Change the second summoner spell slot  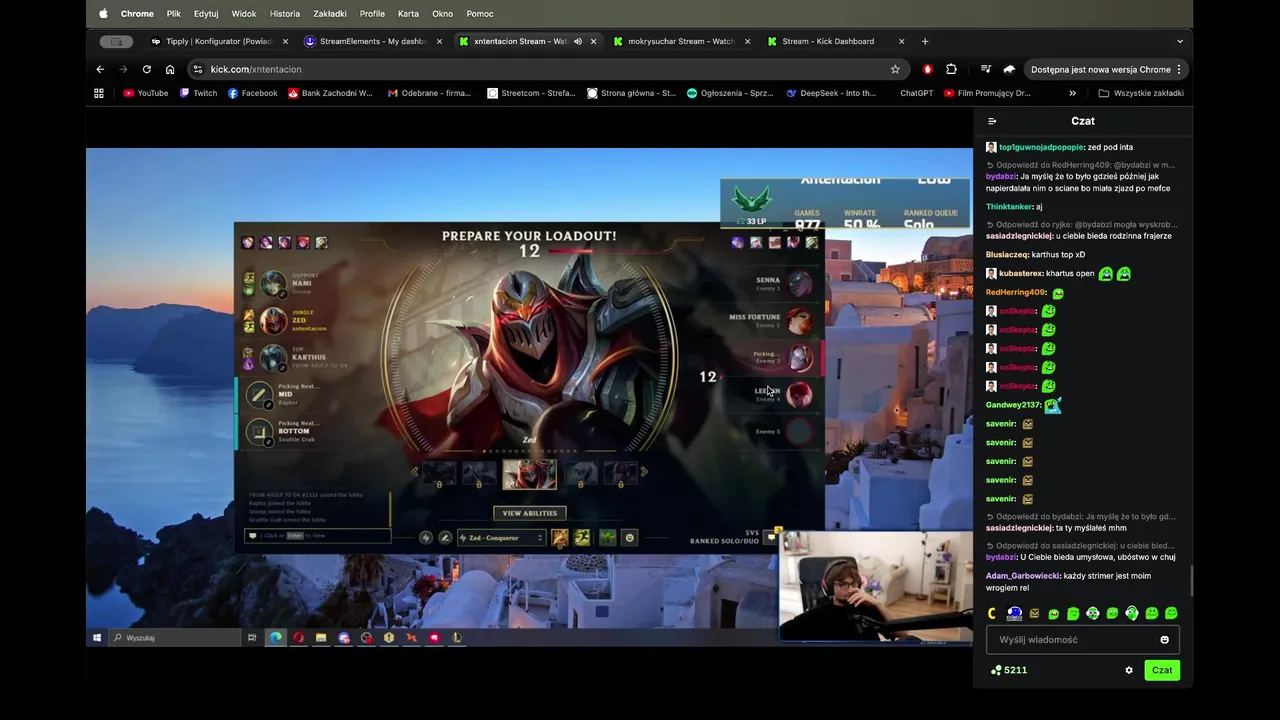(582, 538)
